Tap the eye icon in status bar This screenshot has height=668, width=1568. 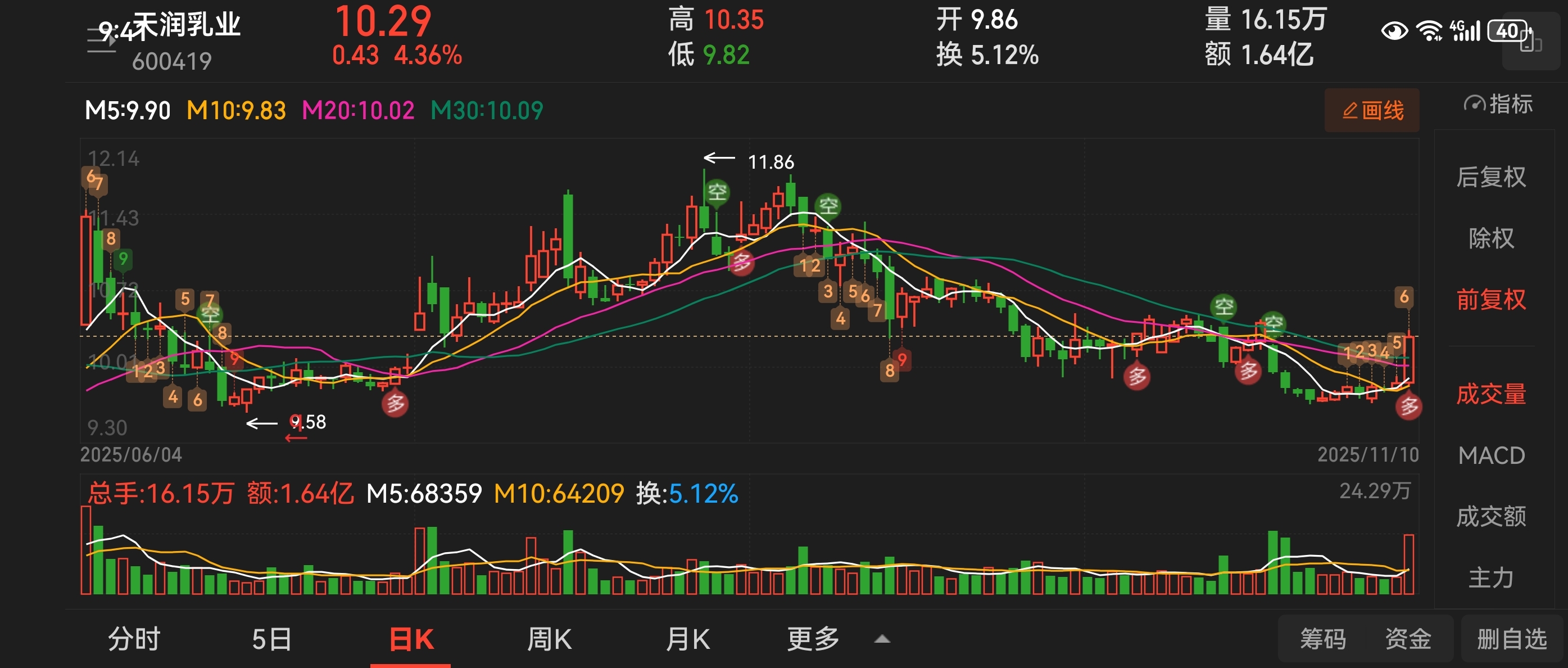coord(1394,30)
